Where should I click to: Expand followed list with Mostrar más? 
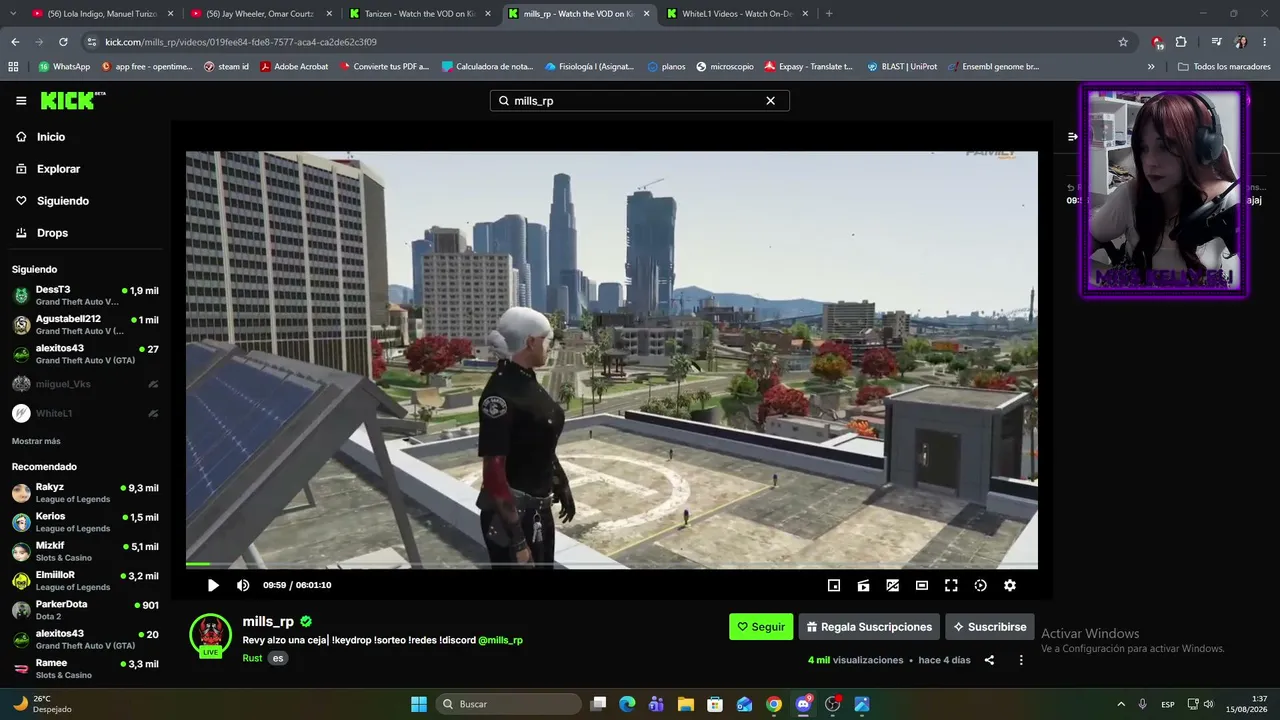point(36,441)
